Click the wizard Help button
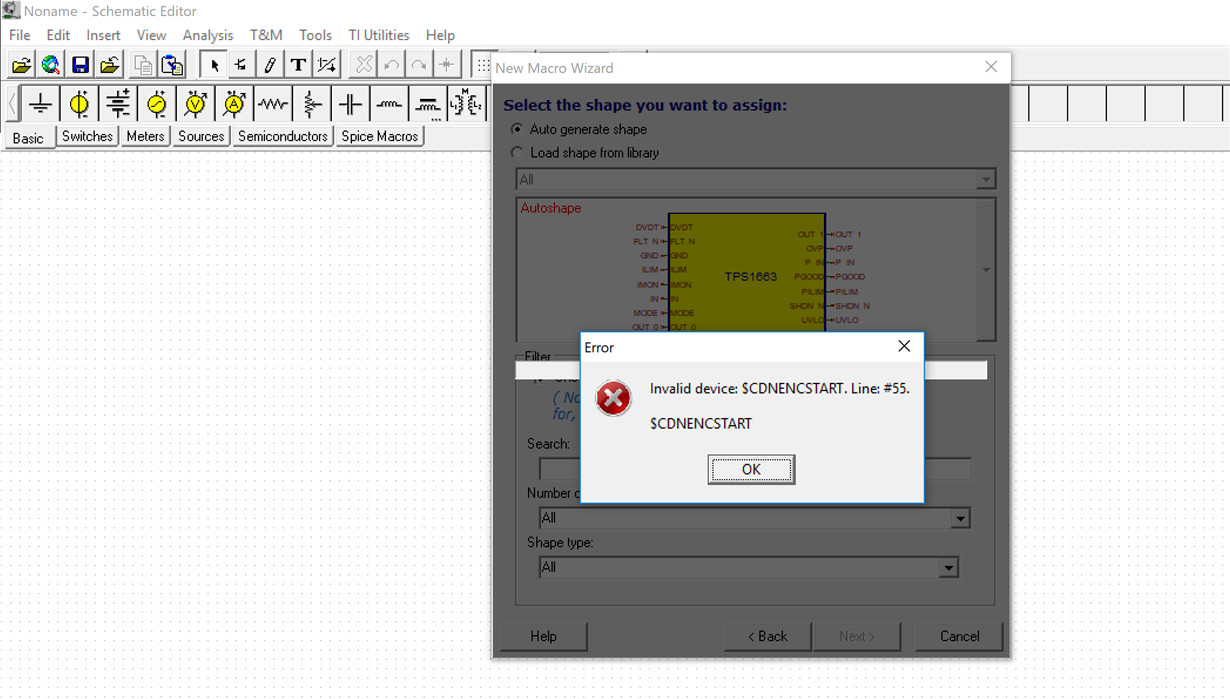 coord(543,636)
